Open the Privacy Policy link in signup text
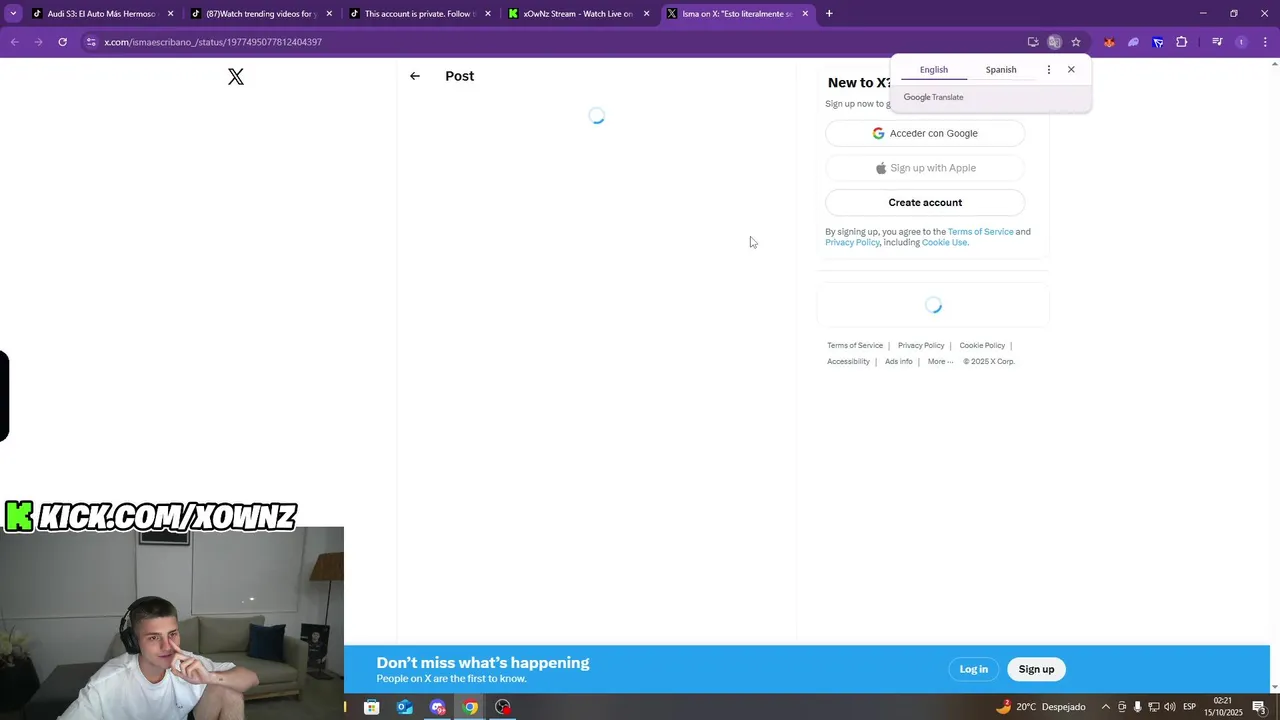The width and height of the screenshot is (1280, 720). pos(852,243)
